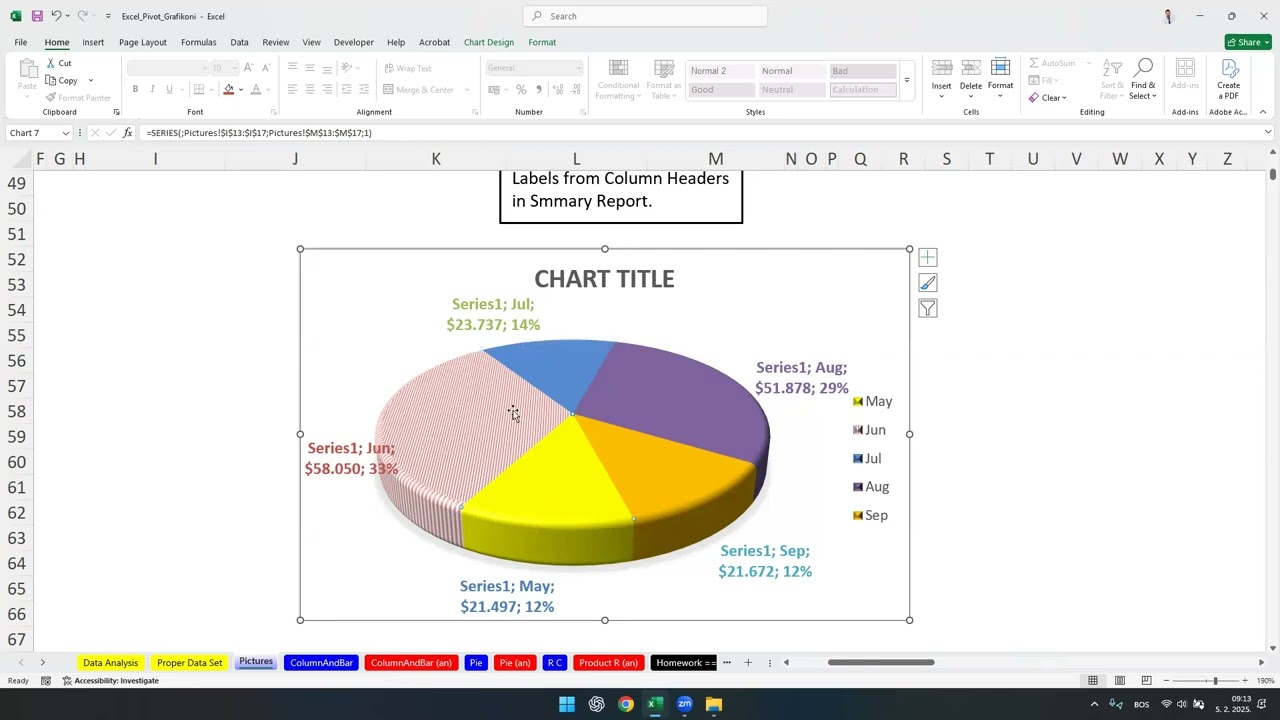Image resolution: width=1280 pixels, height=720 pixels.
Task: Open the Chart Design tab
Action: tap(489, 42)
